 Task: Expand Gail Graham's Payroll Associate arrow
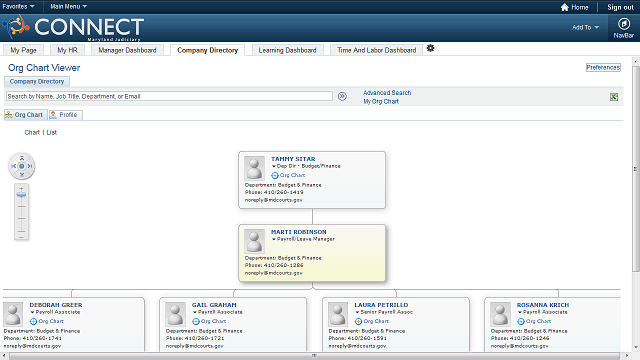tap(195, 312)
